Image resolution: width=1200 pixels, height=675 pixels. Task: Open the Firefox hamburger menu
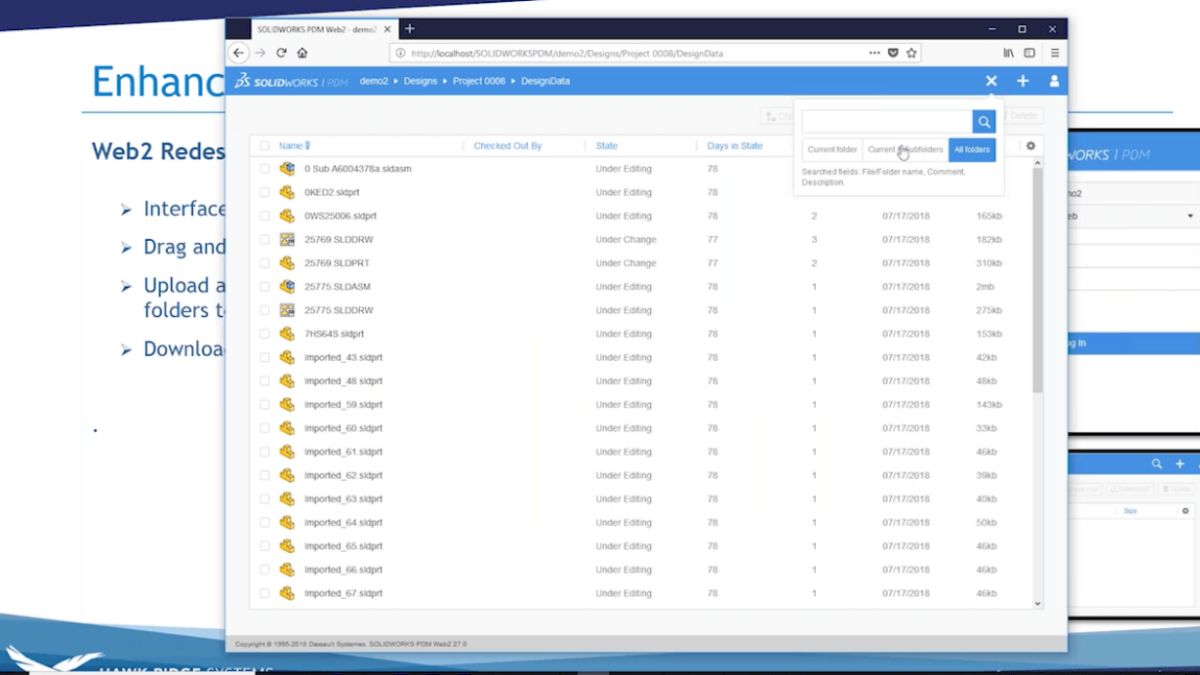click(x=1055, y=53)
